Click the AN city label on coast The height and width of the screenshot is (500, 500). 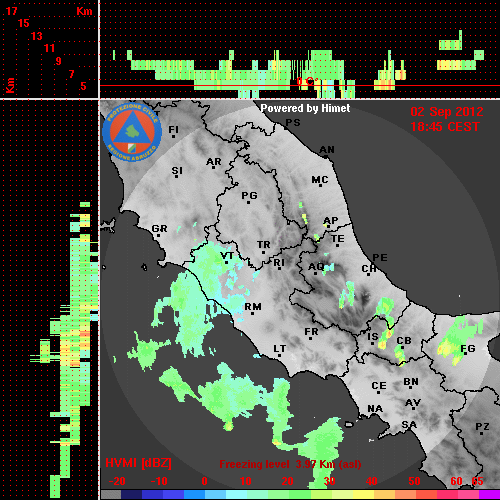tap(327, 150)
